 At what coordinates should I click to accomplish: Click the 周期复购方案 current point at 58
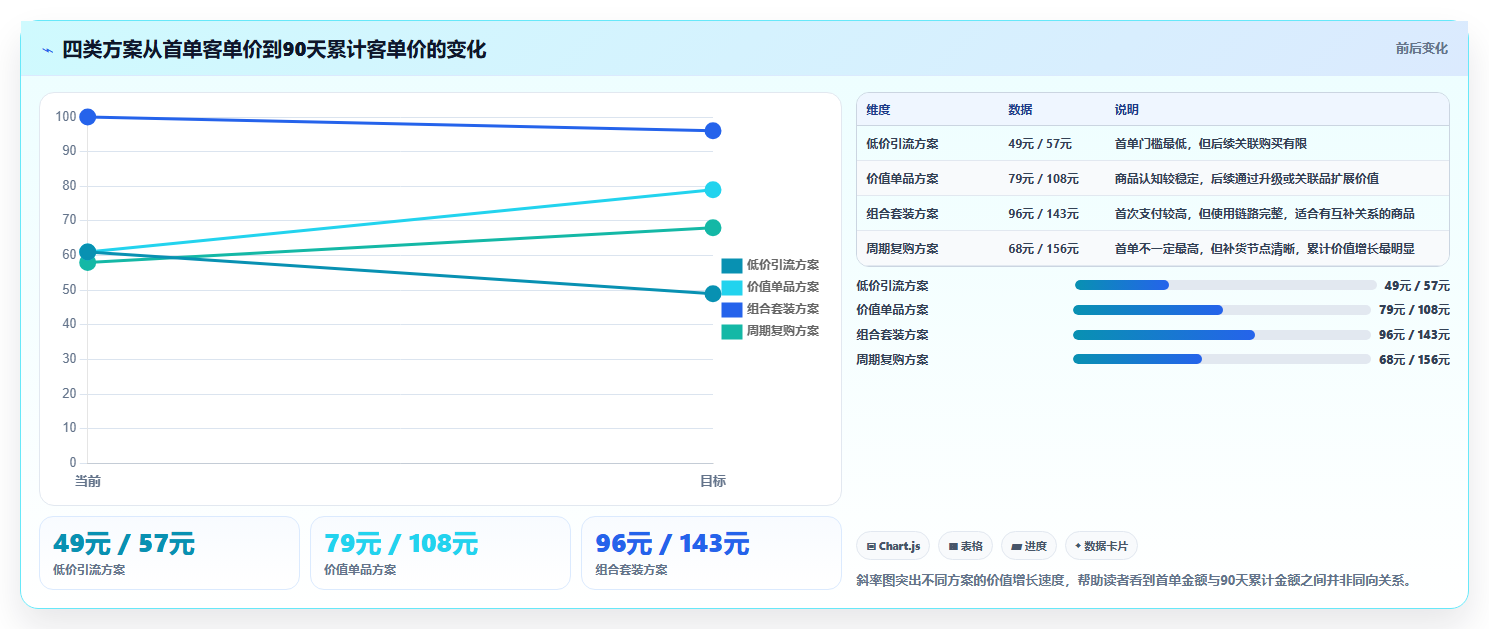click(88, 262)
